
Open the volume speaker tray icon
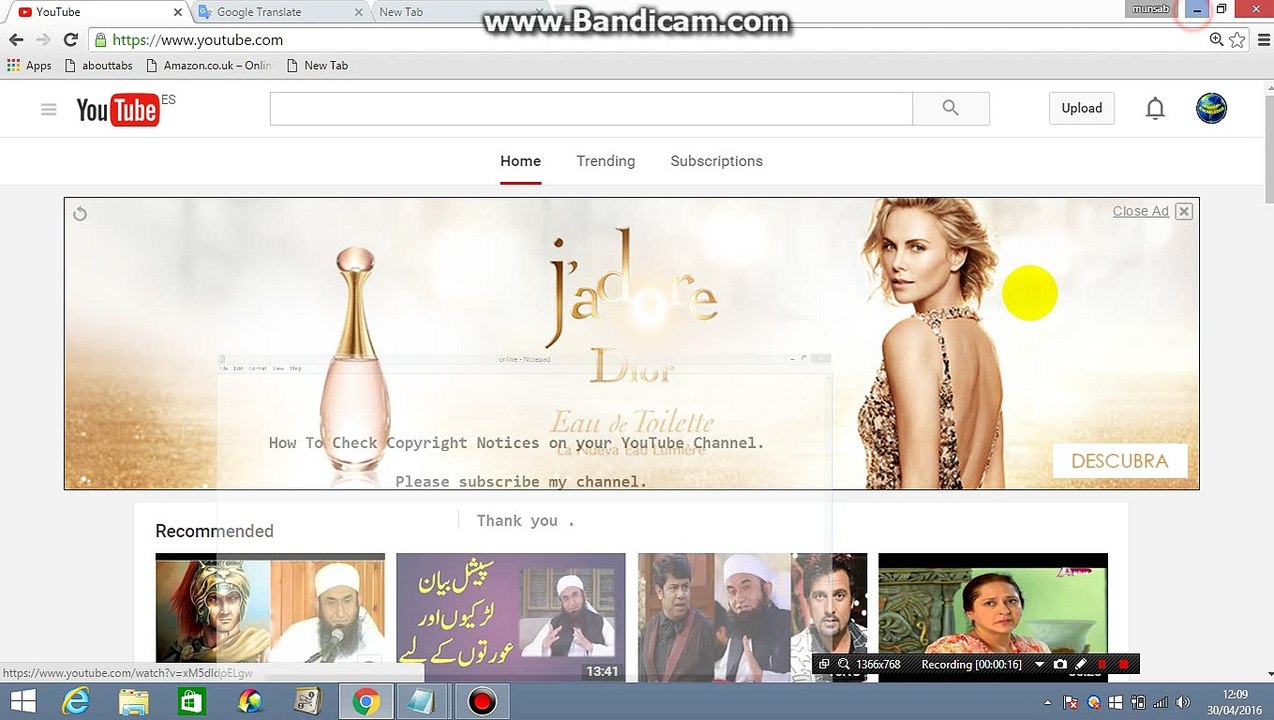[x=1184, y=703]
